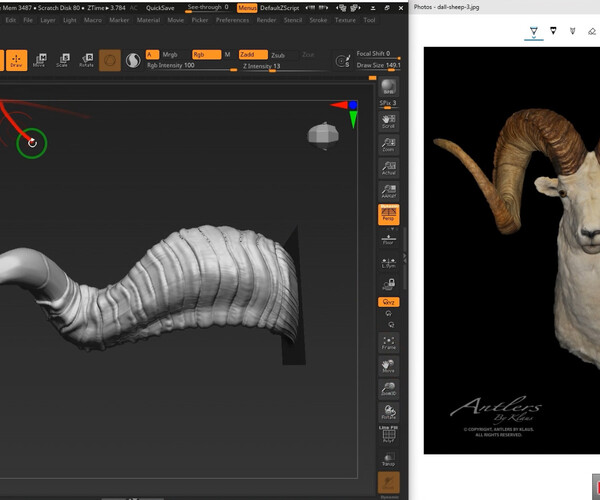Click the QuickSave button
The width and height of the screenshot is (600, 500).
160,8
